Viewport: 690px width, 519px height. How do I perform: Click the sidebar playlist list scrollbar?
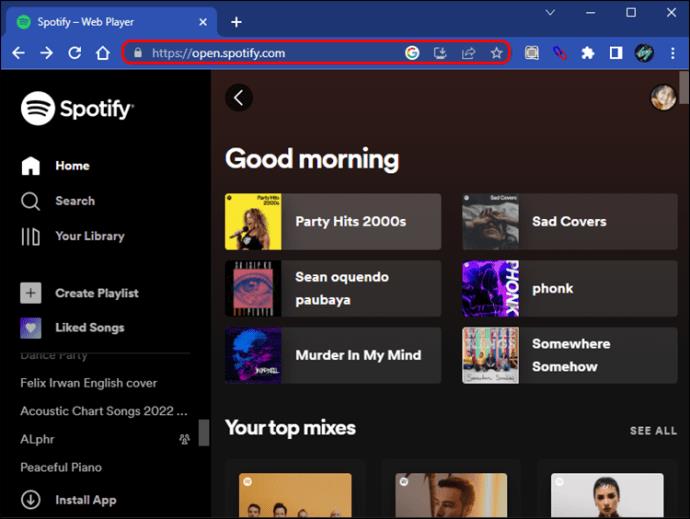tap(204, 433)
